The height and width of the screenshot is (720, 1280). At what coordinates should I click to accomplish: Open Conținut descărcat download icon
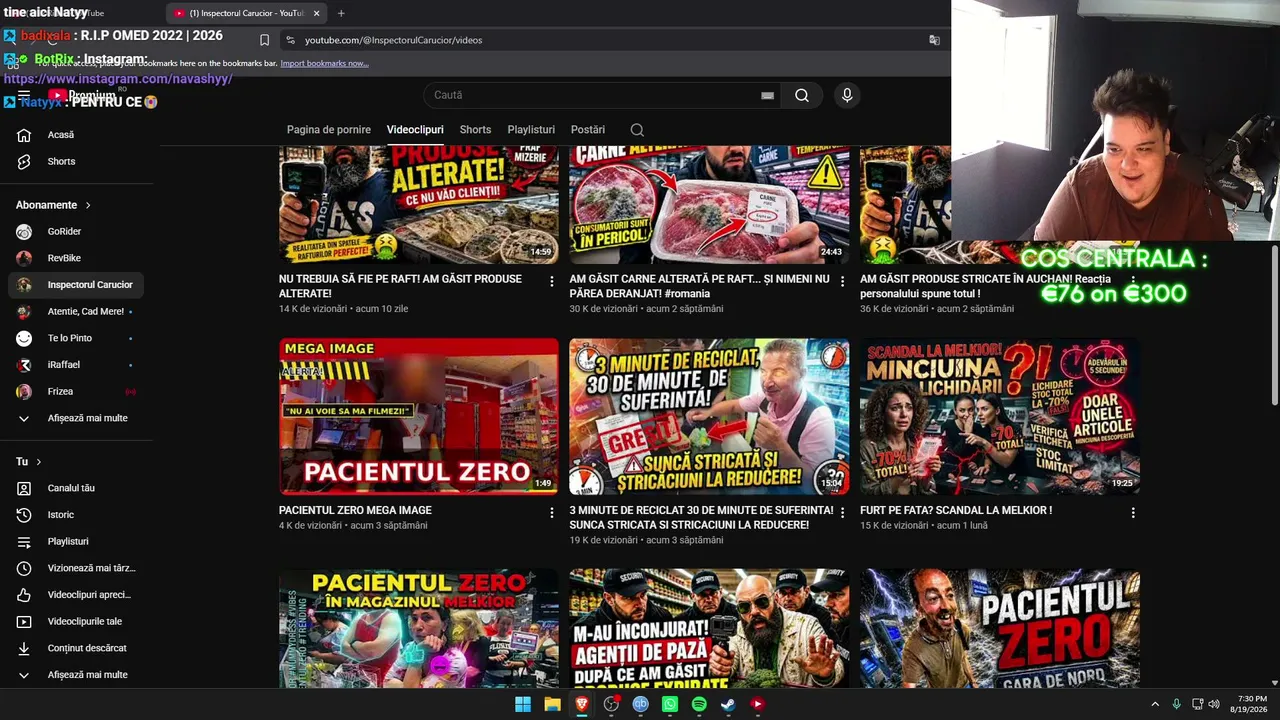click(24, 648)
